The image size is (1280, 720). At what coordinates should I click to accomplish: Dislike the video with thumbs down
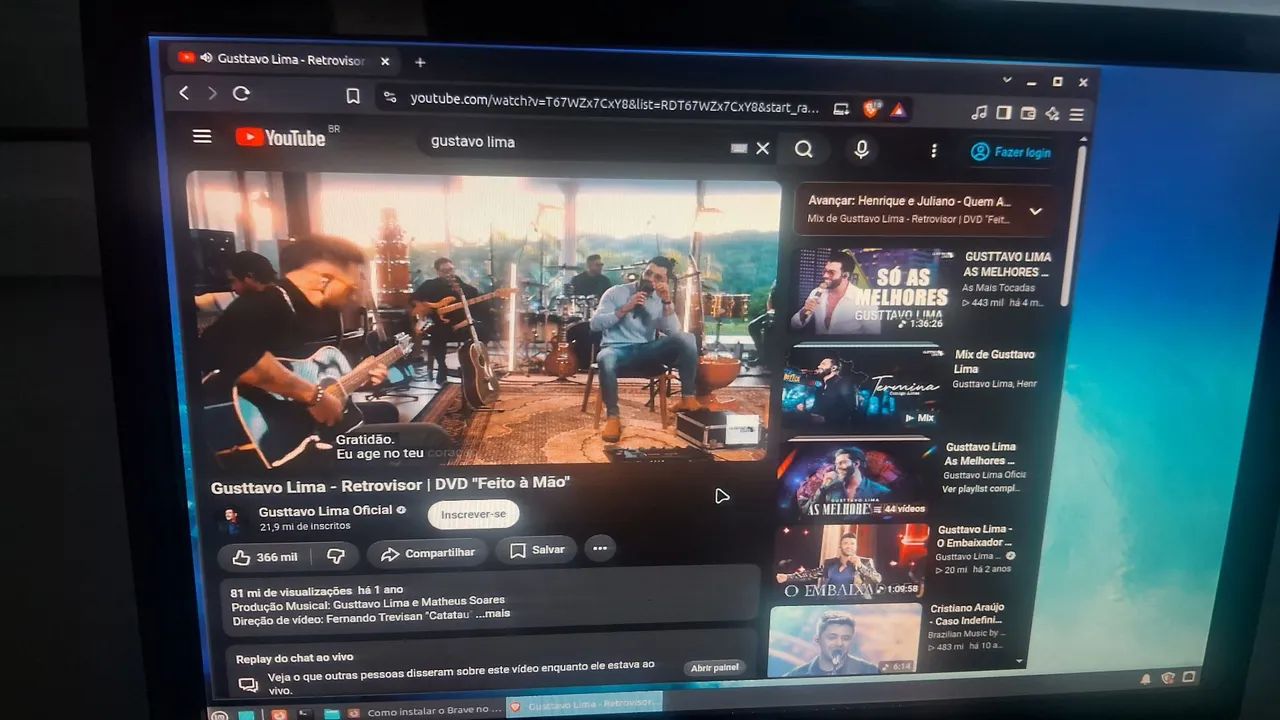pyautogui.click(x=336, y=556)
